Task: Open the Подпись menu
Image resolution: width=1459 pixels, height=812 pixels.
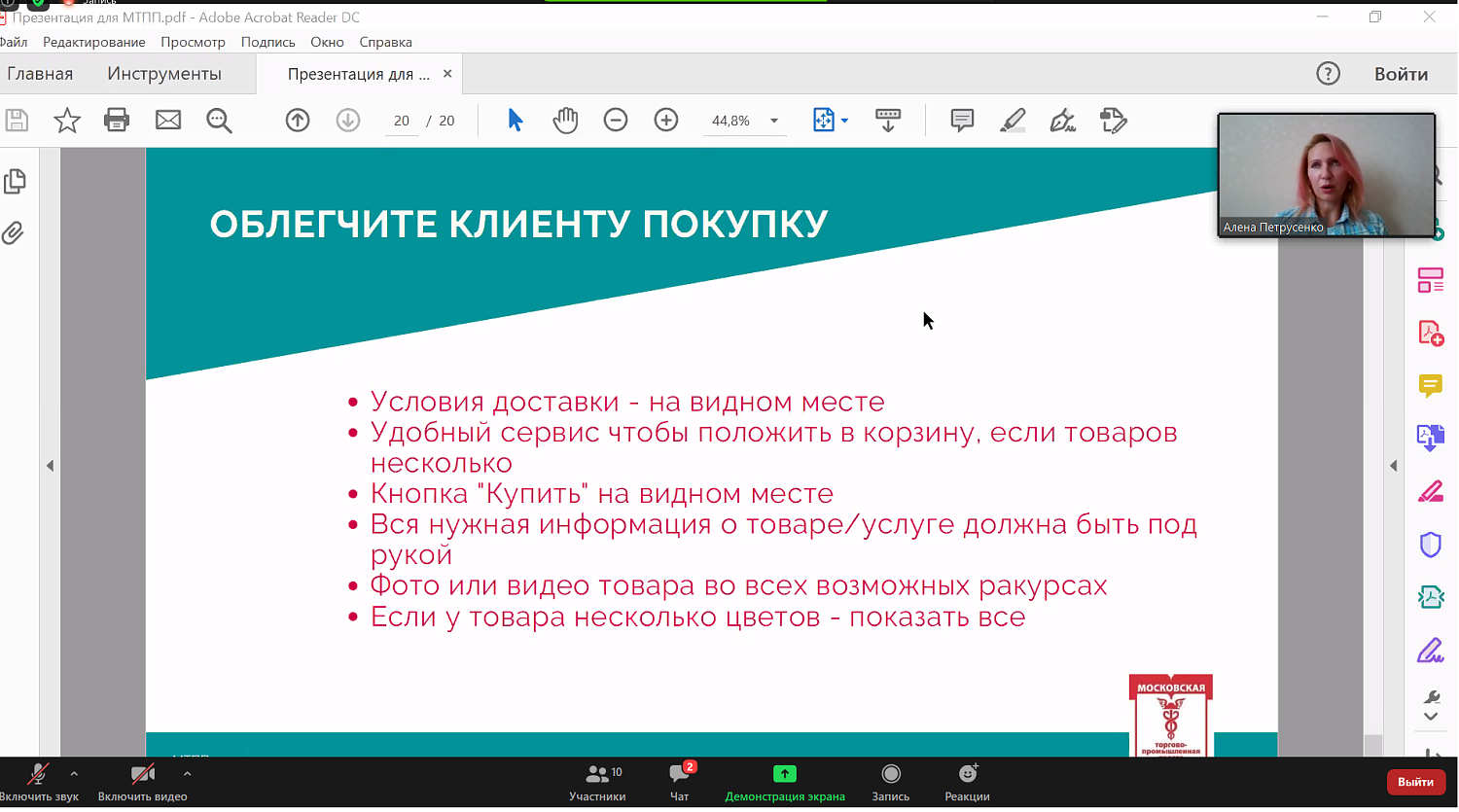Action: pos(267,42)
